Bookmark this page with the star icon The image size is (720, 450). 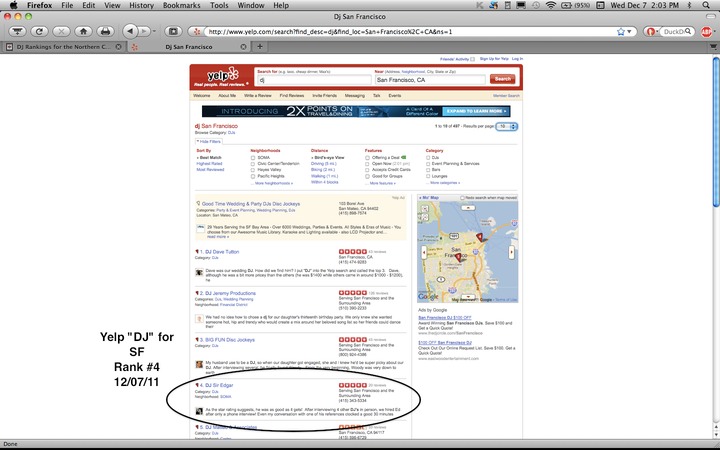621,32
